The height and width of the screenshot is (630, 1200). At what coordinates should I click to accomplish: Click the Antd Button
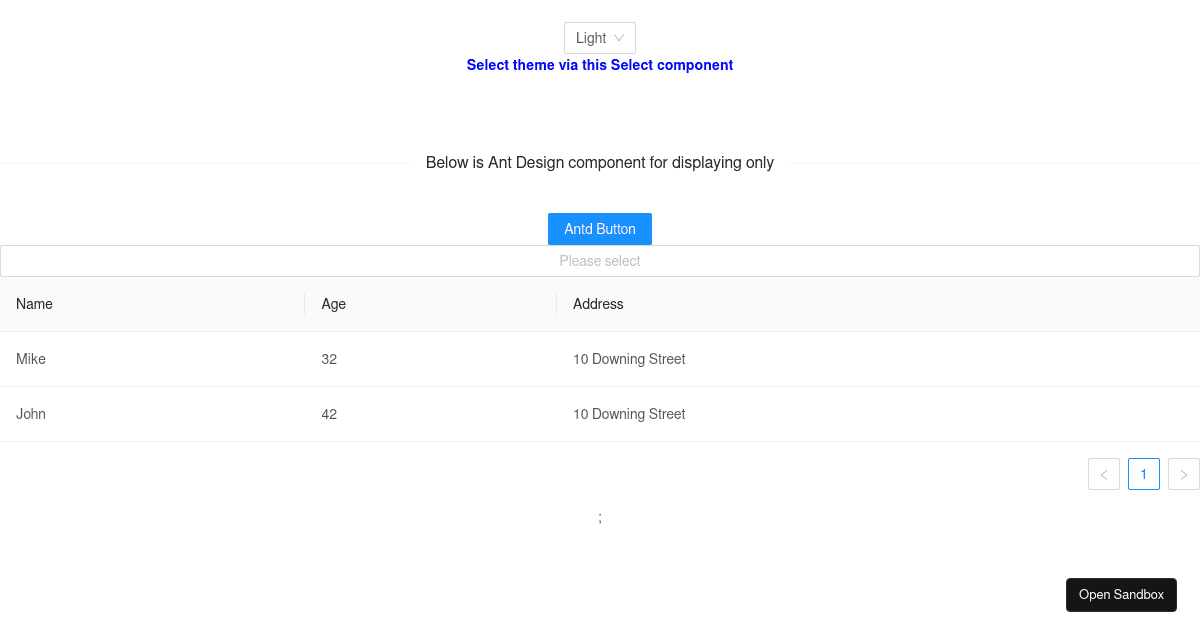point(600,229)
